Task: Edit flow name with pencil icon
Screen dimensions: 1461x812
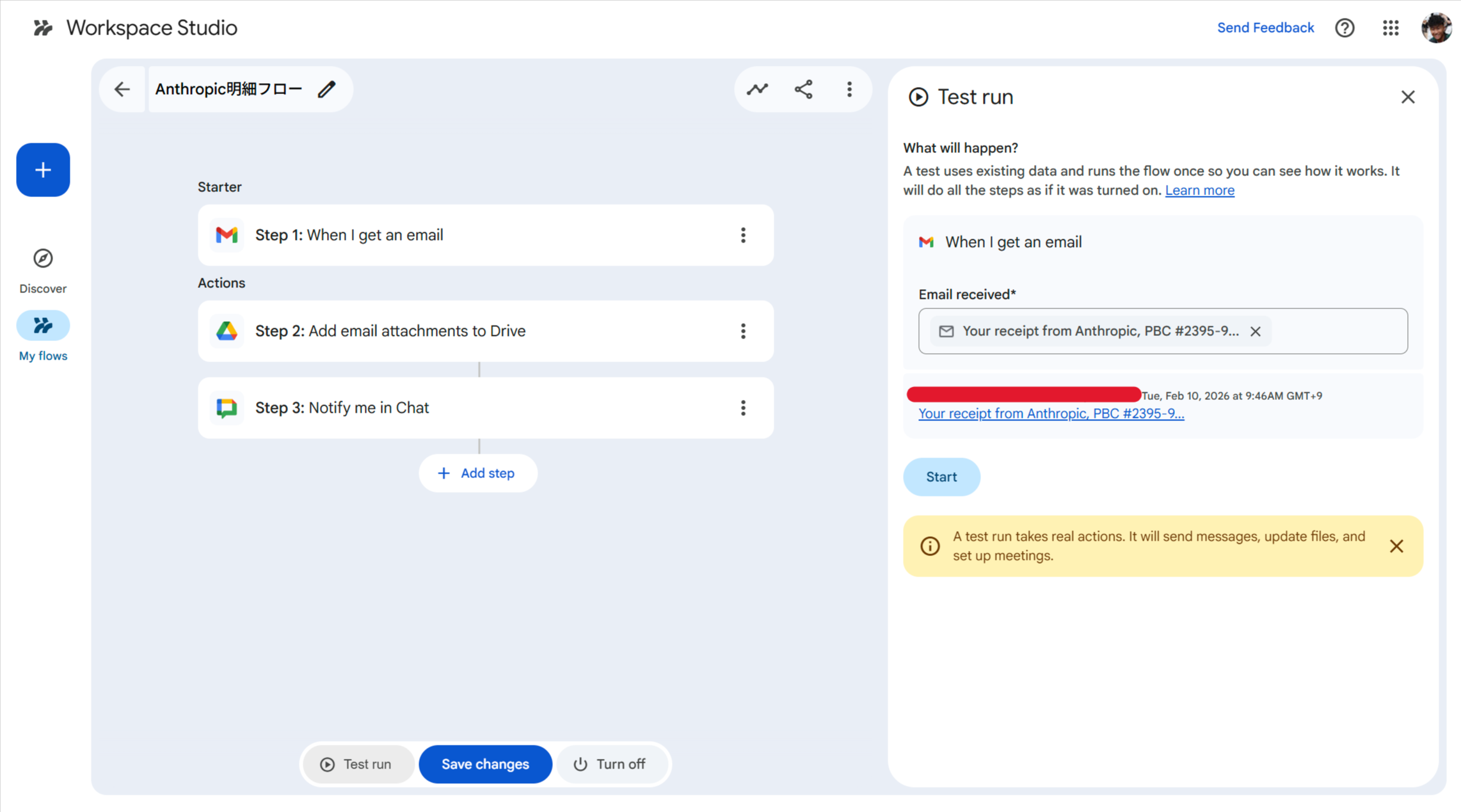Action: (326, 89)
